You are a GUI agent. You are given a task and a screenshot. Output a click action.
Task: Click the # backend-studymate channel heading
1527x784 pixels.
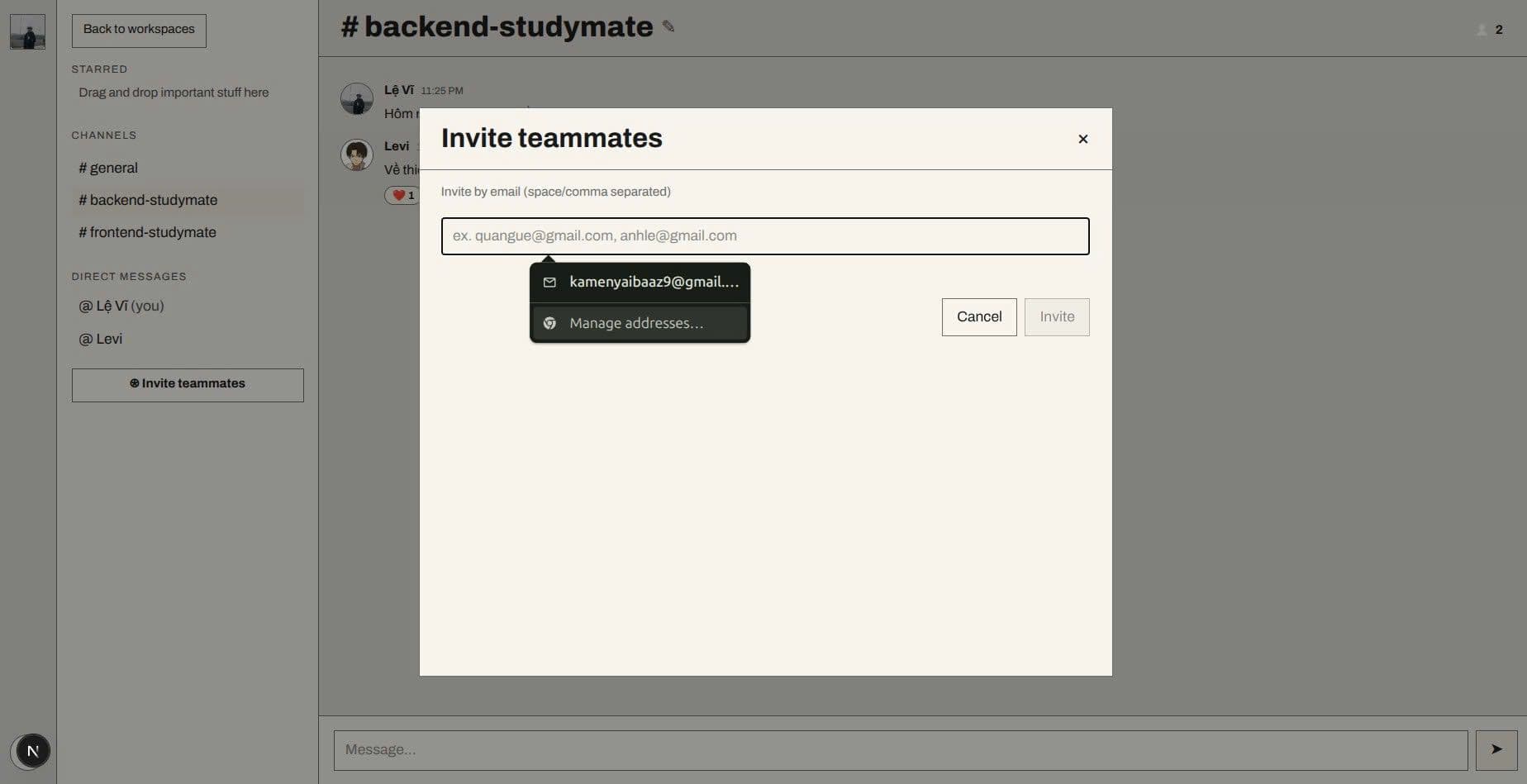click(x=497, y=26)
